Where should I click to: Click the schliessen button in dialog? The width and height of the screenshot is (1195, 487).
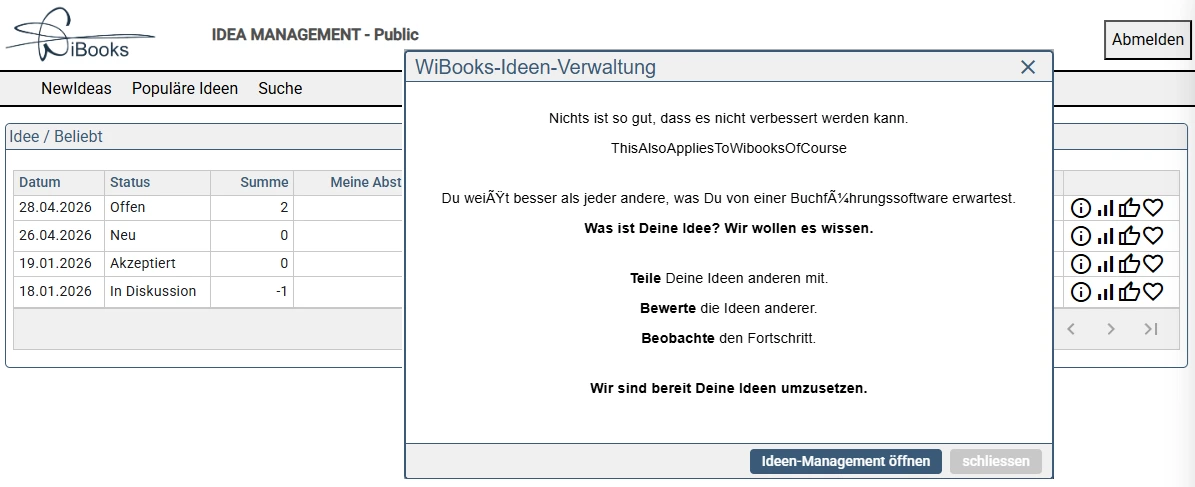pyautogui.click(x=996, y=461)
